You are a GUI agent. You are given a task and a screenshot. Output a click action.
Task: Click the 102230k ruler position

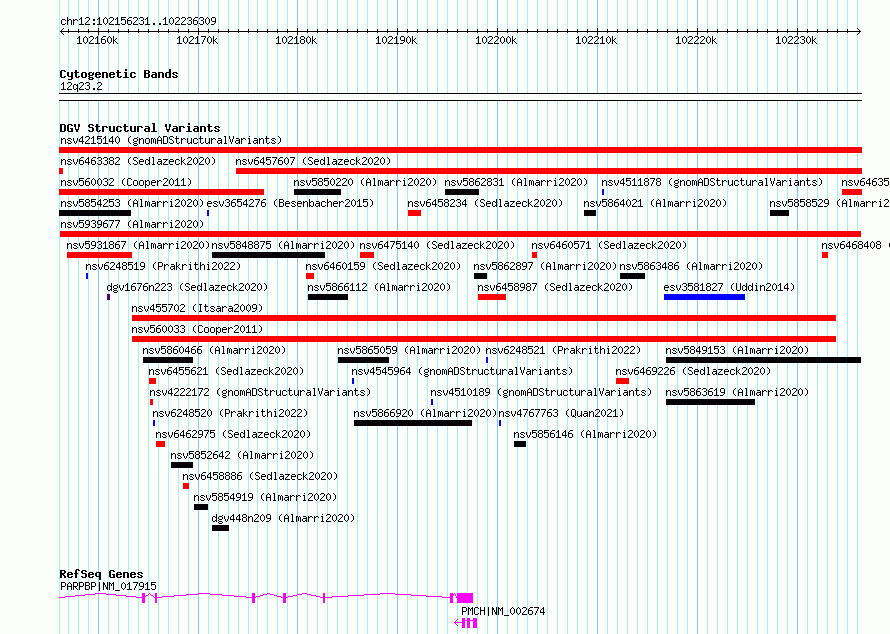(796, 40)
